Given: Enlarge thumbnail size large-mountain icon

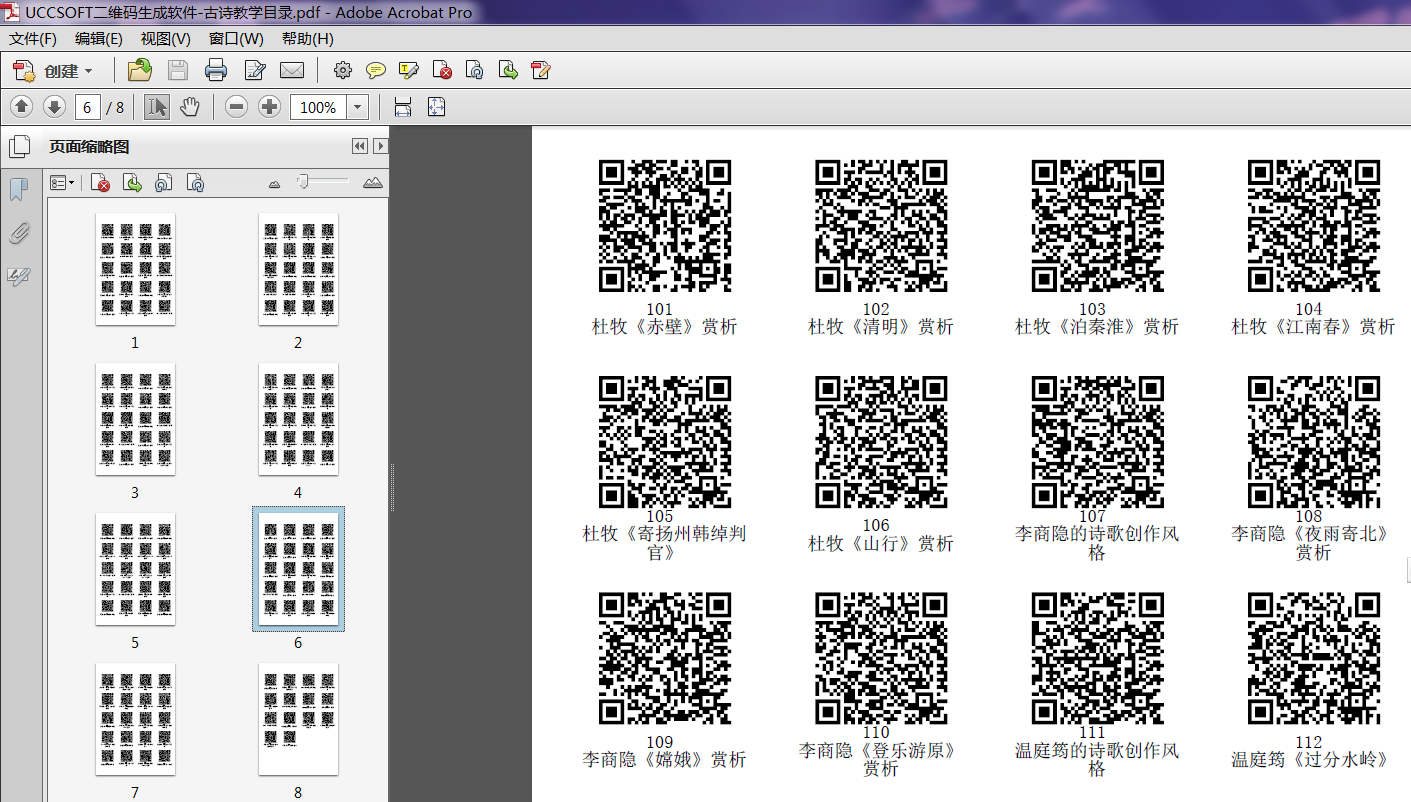Looking at the screenshot, I should [x=373, y=183].
